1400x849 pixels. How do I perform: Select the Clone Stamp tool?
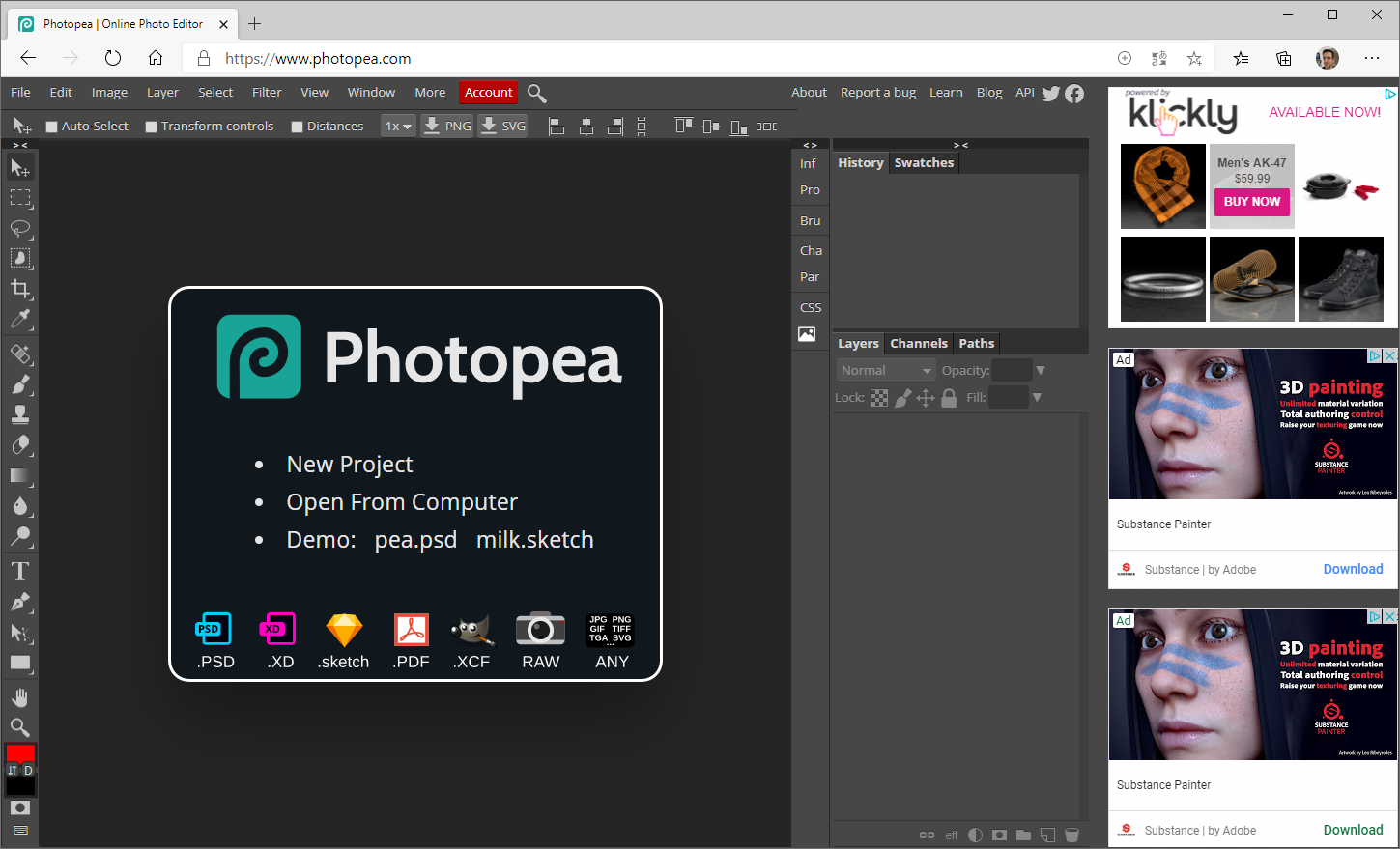[x=20, y=414]
